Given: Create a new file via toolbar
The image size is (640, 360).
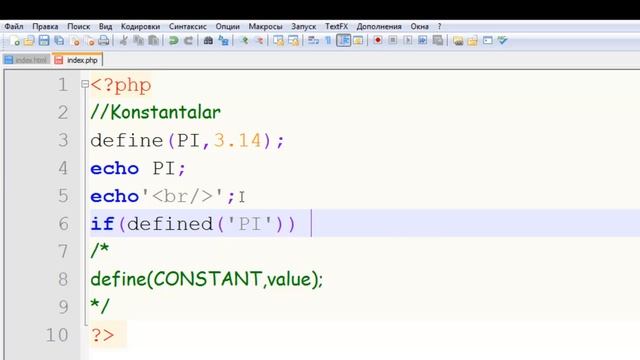Looking at the screenshot, I should tap(15, 40).
